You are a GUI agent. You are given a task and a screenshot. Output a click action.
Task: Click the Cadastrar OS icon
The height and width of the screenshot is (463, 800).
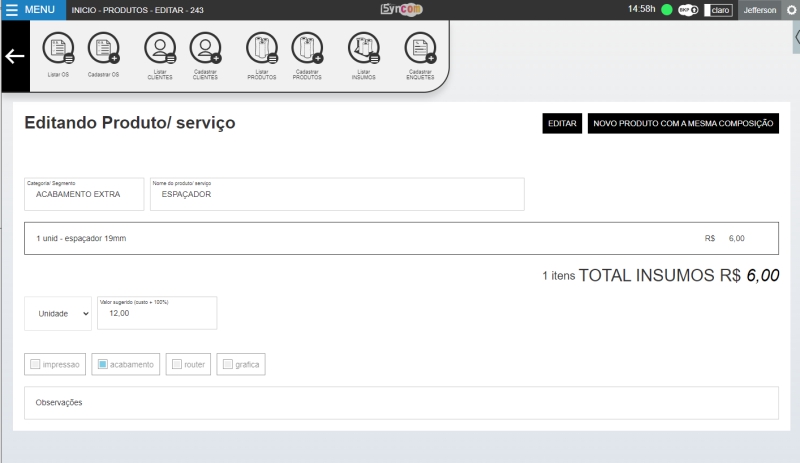tap(103, 49)
